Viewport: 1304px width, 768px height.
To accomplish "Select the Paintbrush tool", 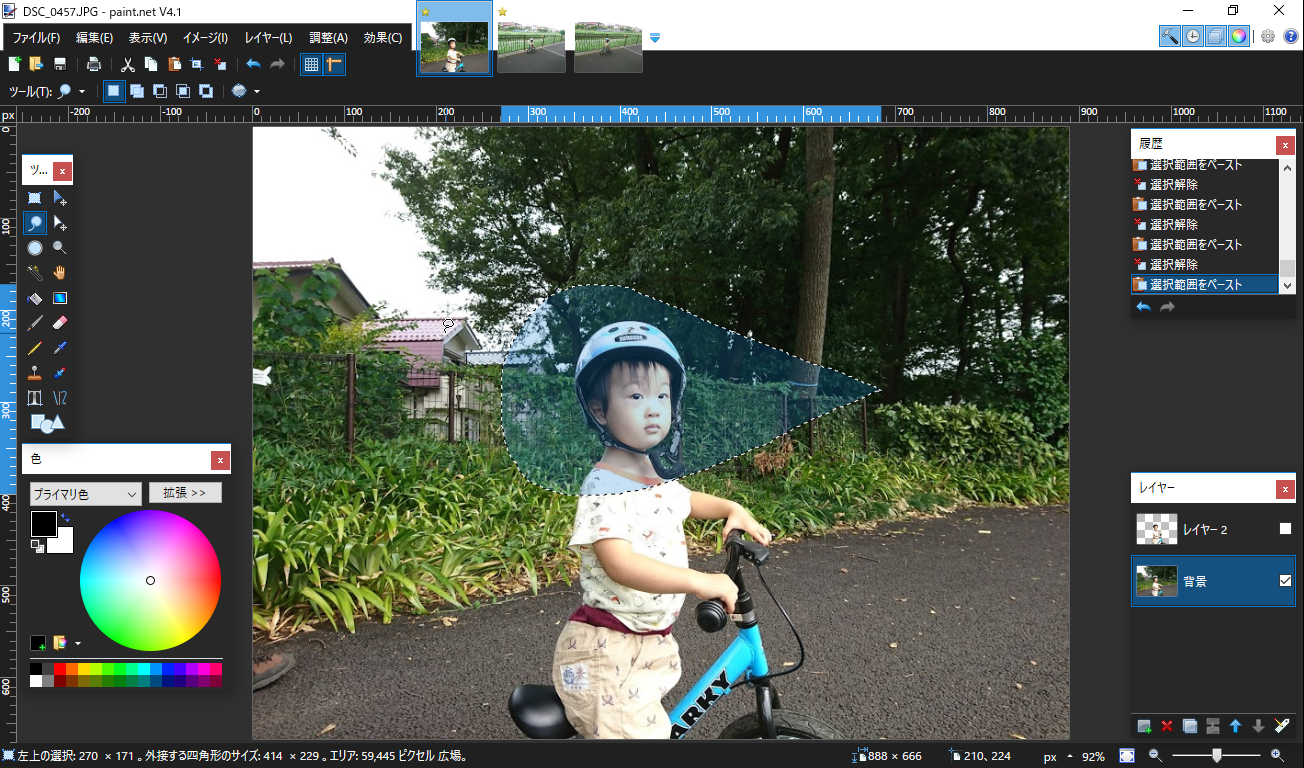I will pyautogui.click(x=35, y=323).
